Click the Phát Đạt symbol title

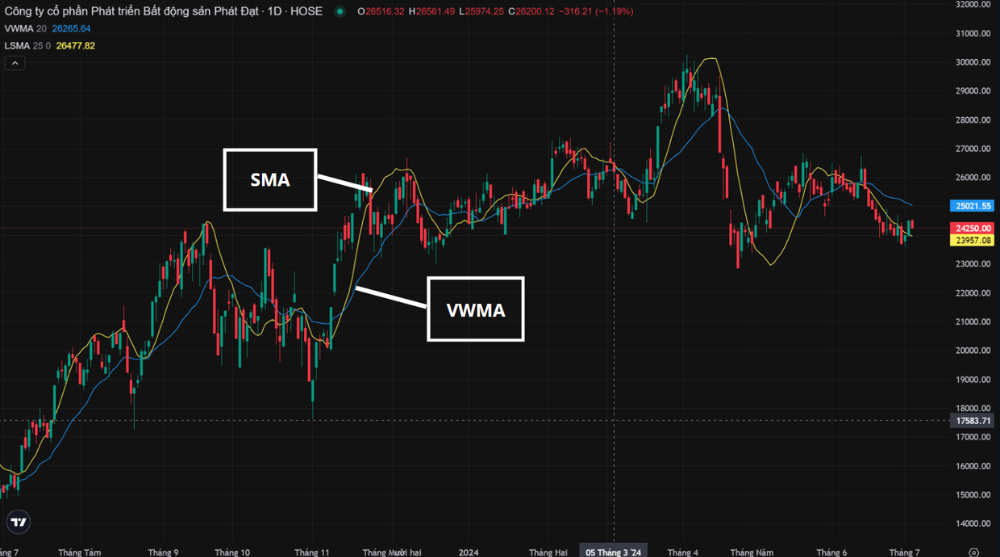[150, 12]
